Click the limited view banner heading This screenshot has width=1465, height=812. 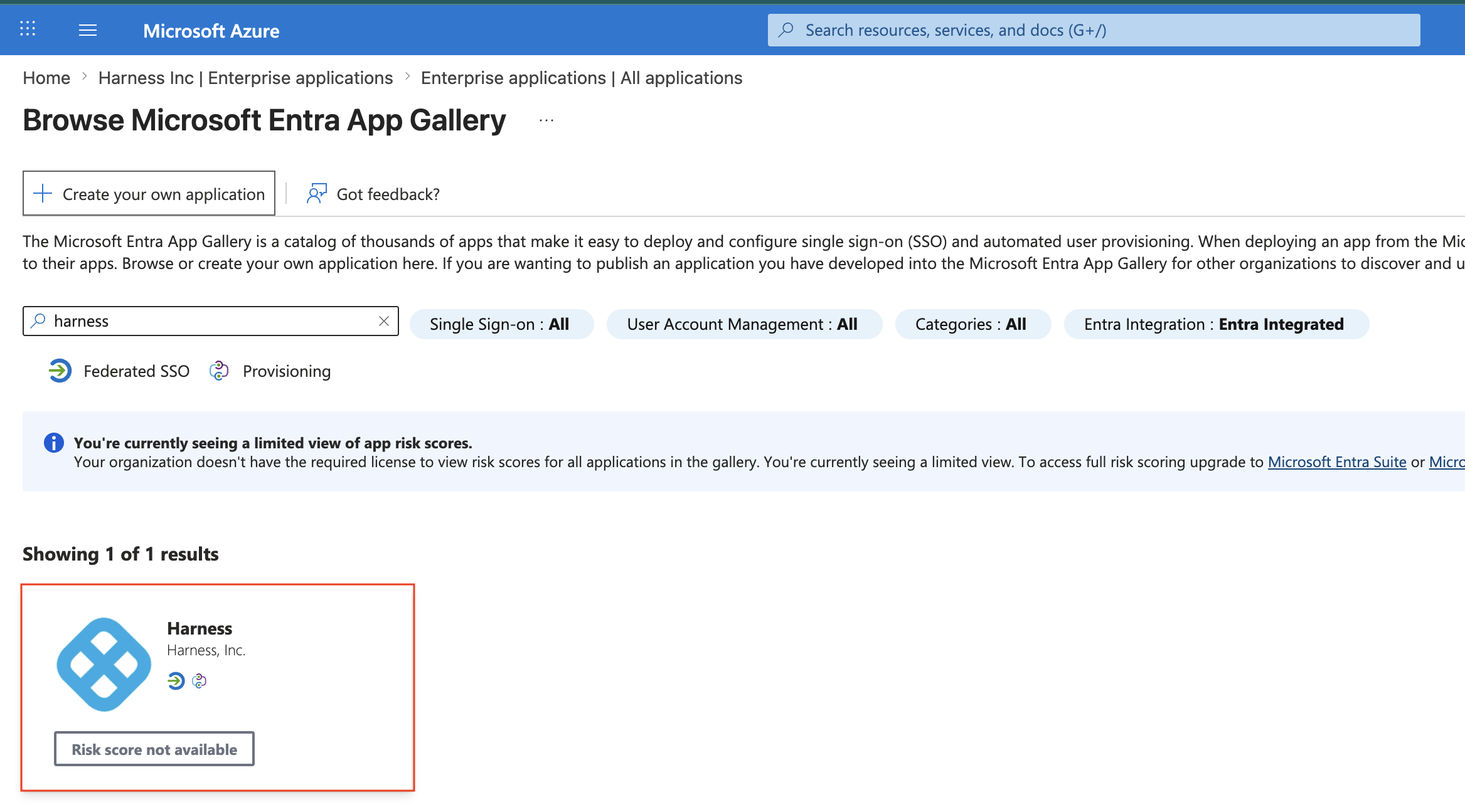click(273, 443)
